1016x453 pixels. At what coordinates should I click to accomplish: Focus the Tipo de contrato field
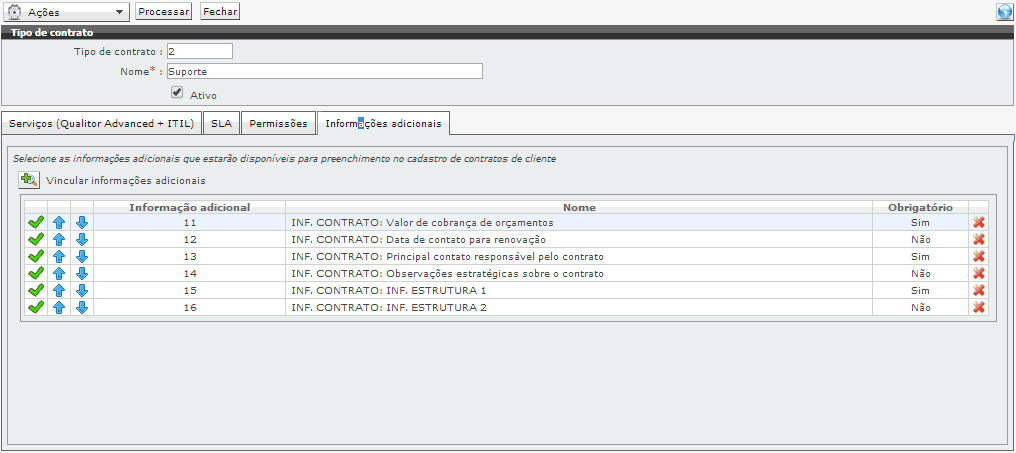(x=199, y=51)
